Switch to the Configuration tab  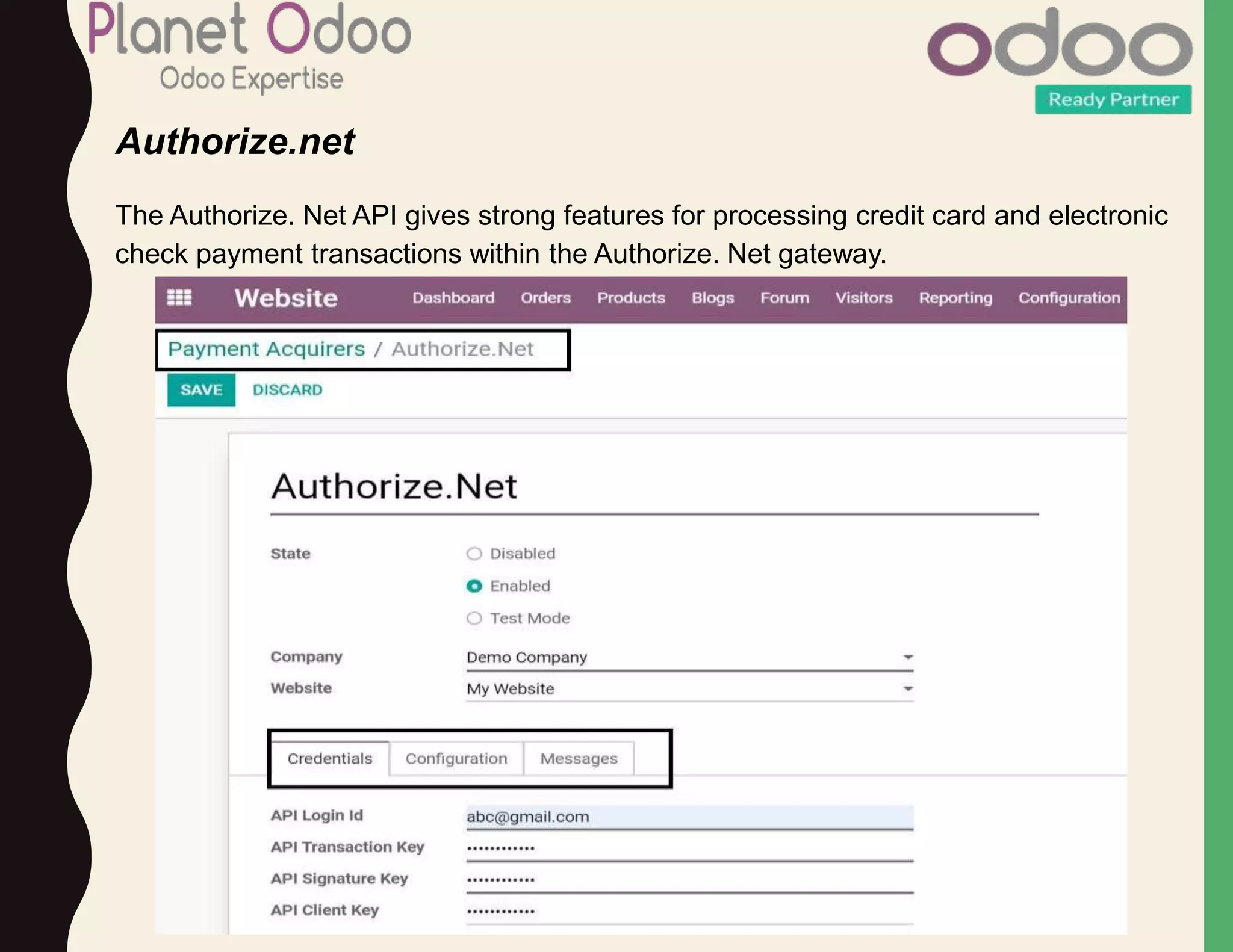[456, 759]
